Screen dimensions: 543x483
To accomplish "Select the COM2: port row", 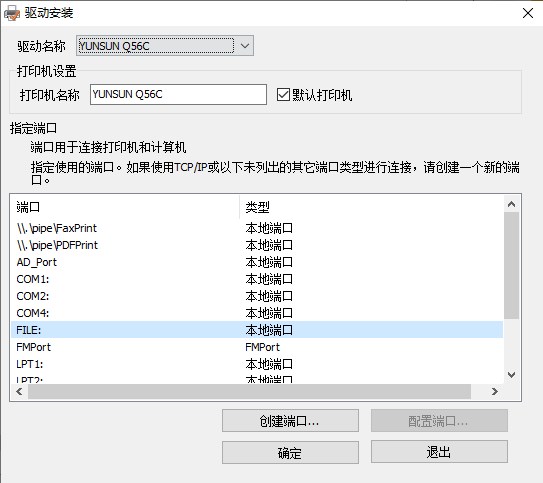I will click(257, 296).
